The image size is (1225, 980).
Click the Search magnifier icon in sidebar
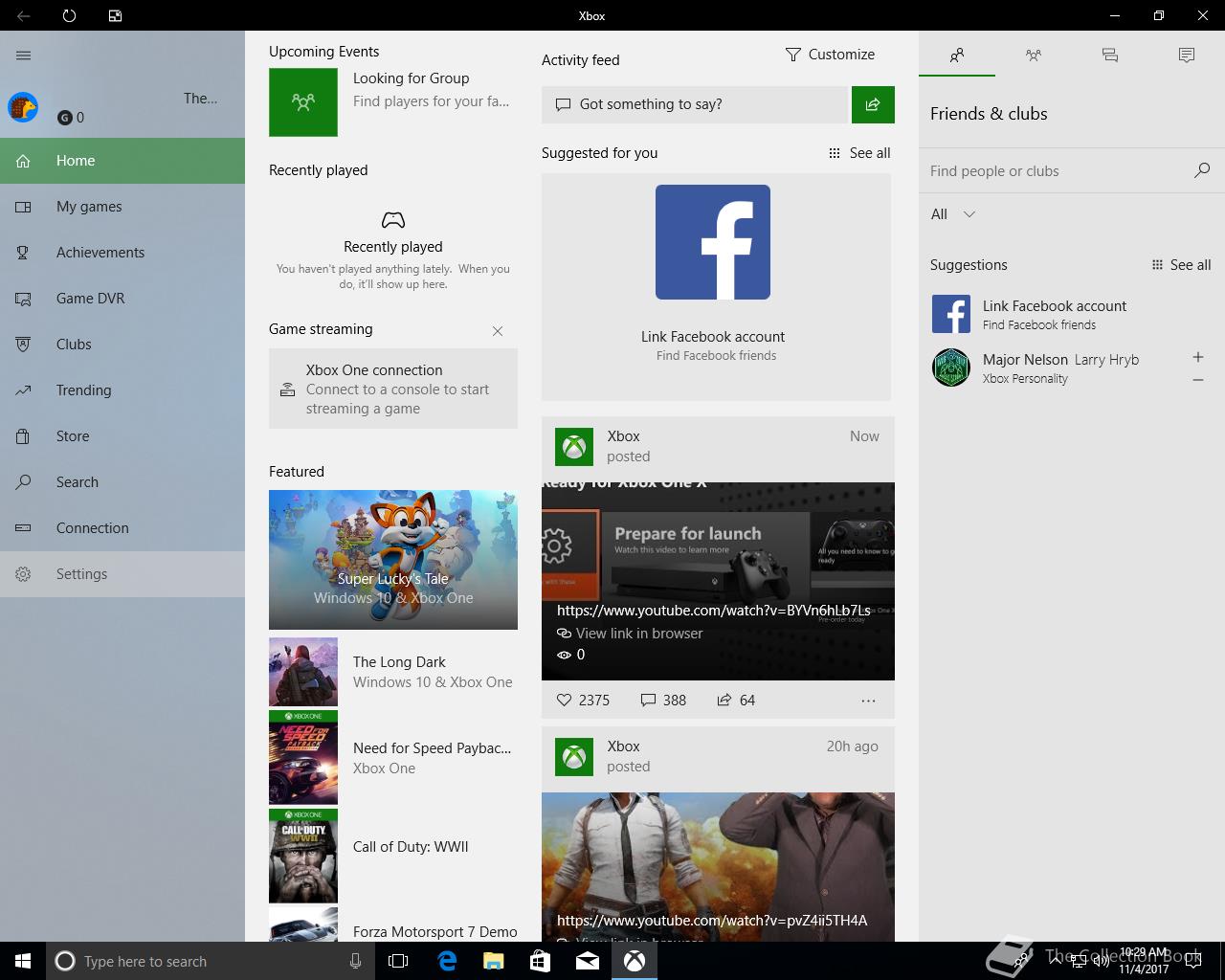coord(23,482)
